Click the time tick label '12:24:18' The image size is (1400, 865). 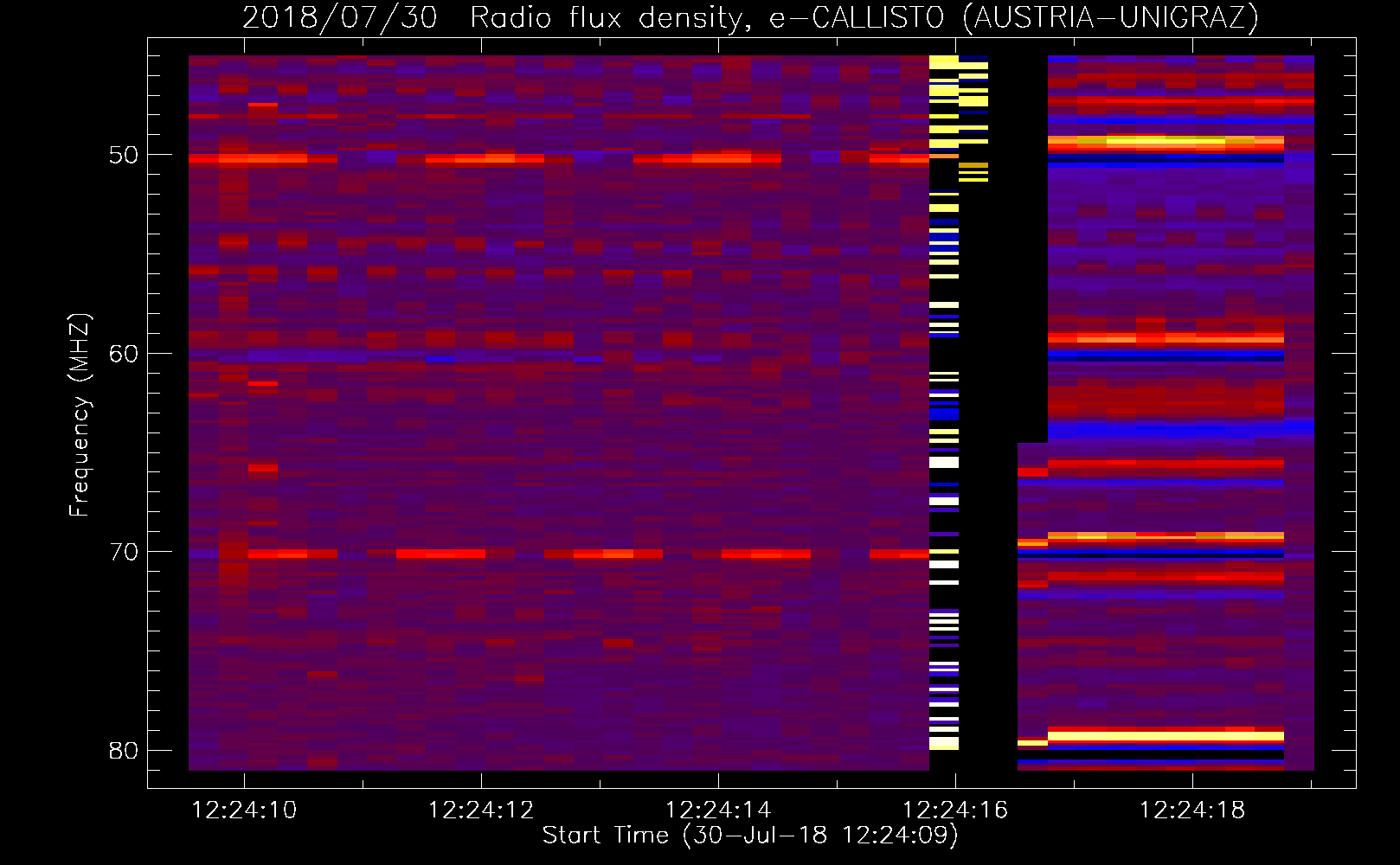coord(1192,810)
